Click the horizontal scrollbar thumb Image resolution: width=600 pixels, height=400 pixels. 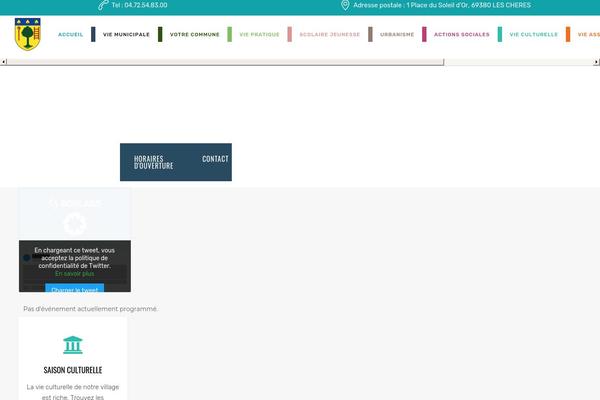click(225, 62)
